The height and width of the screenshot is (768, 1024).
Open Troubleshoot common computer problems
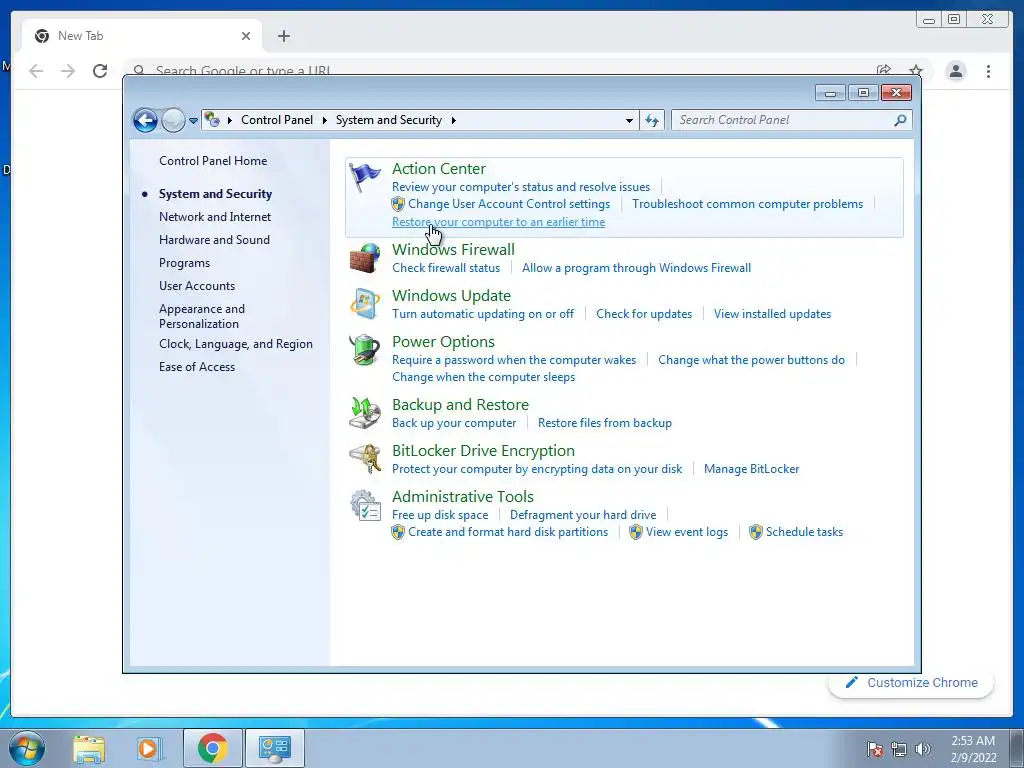pyautogui.click(x=747, y=204)
